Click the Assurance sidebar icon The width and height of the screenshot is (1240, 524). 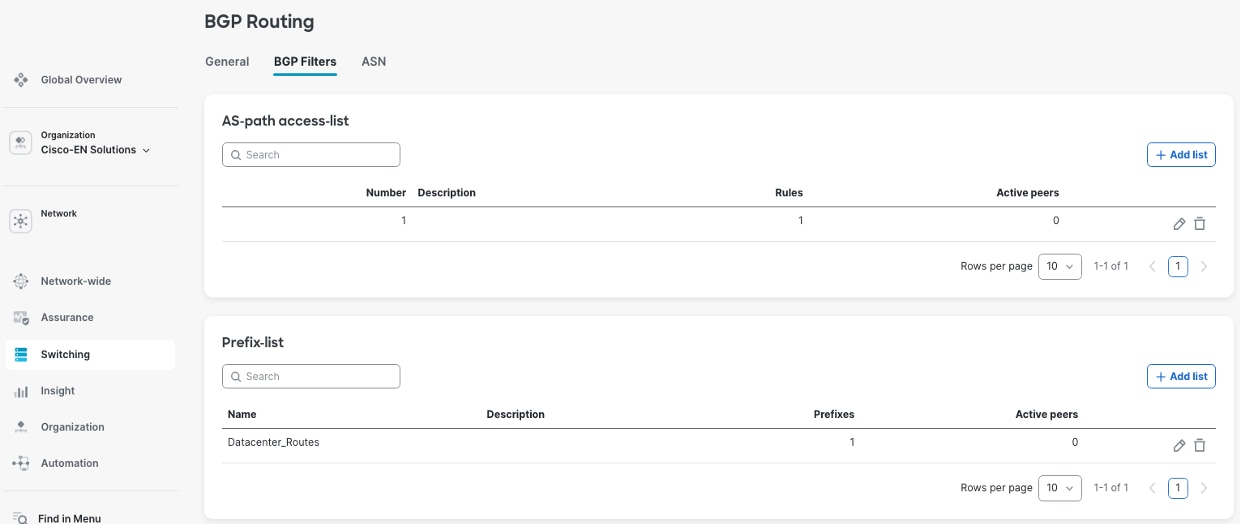pos(21,318)
